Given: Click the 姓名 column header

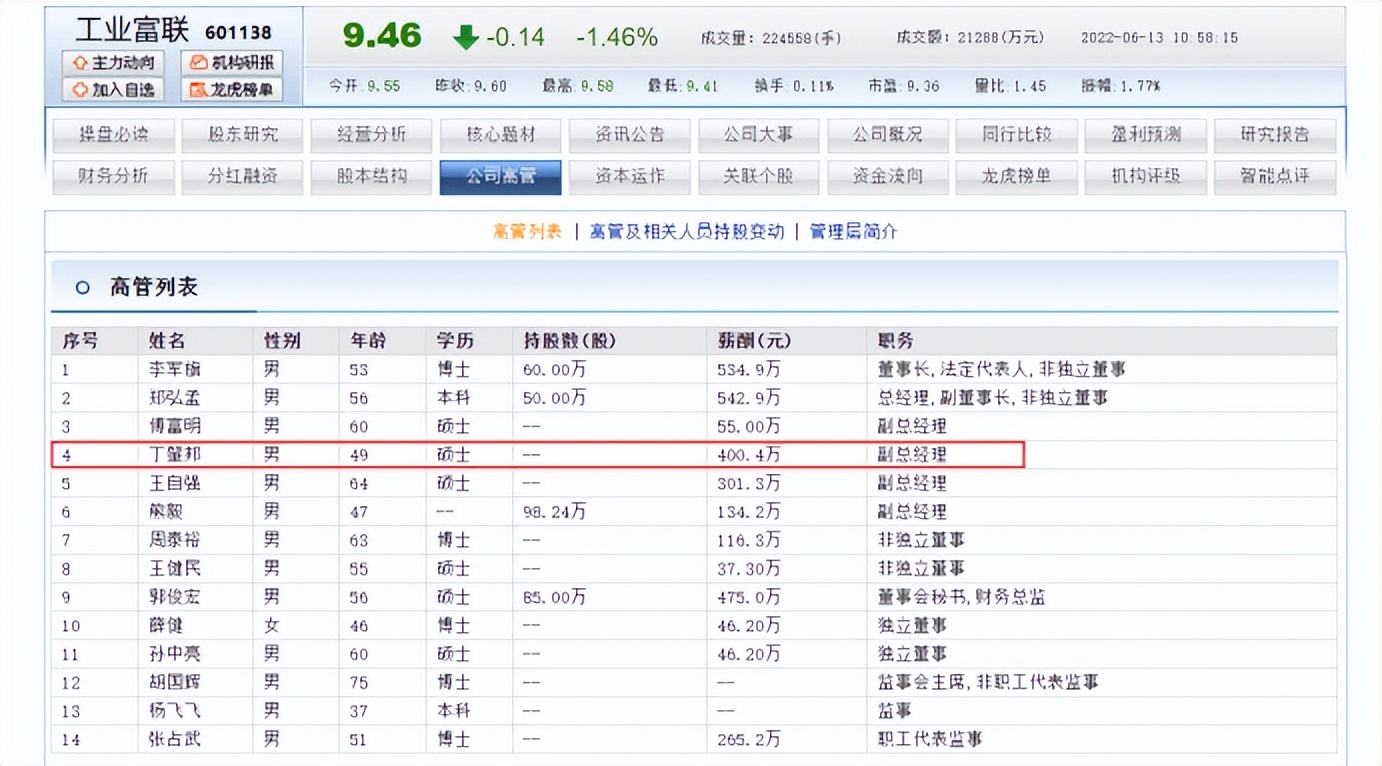Looking at the screenshot, I should [167, 341].
